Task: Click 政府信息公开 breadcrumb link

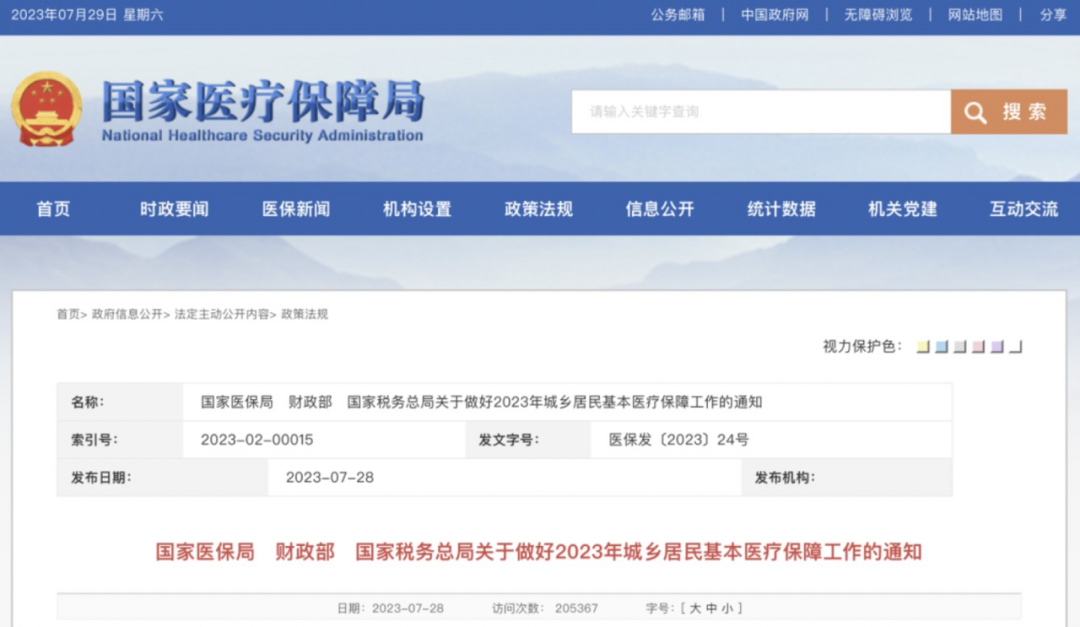Action: 127,314
